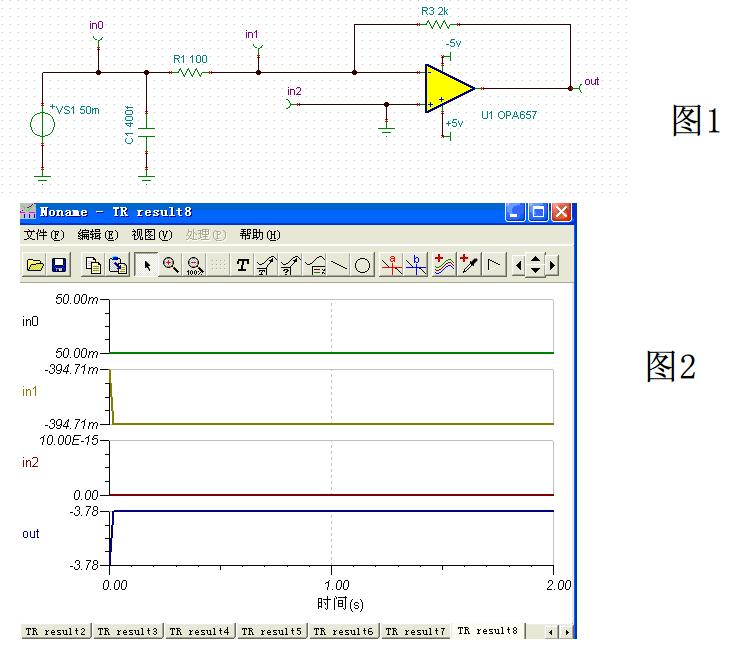Open the 文件(F) menu

pos(43,235)
